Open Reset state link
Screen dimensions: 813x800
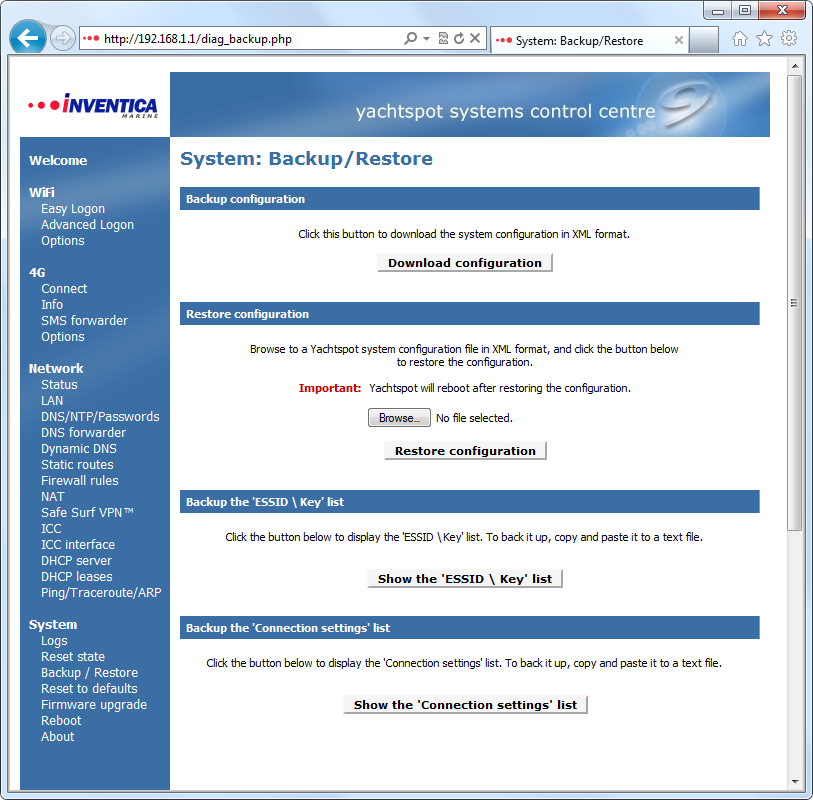click(73, 656)
